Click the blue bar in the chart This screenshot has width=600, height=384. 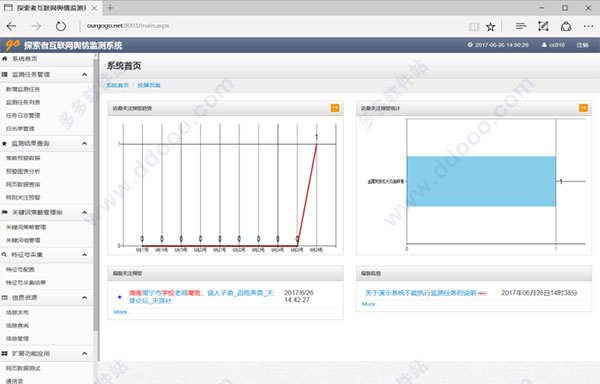(481, 181)
